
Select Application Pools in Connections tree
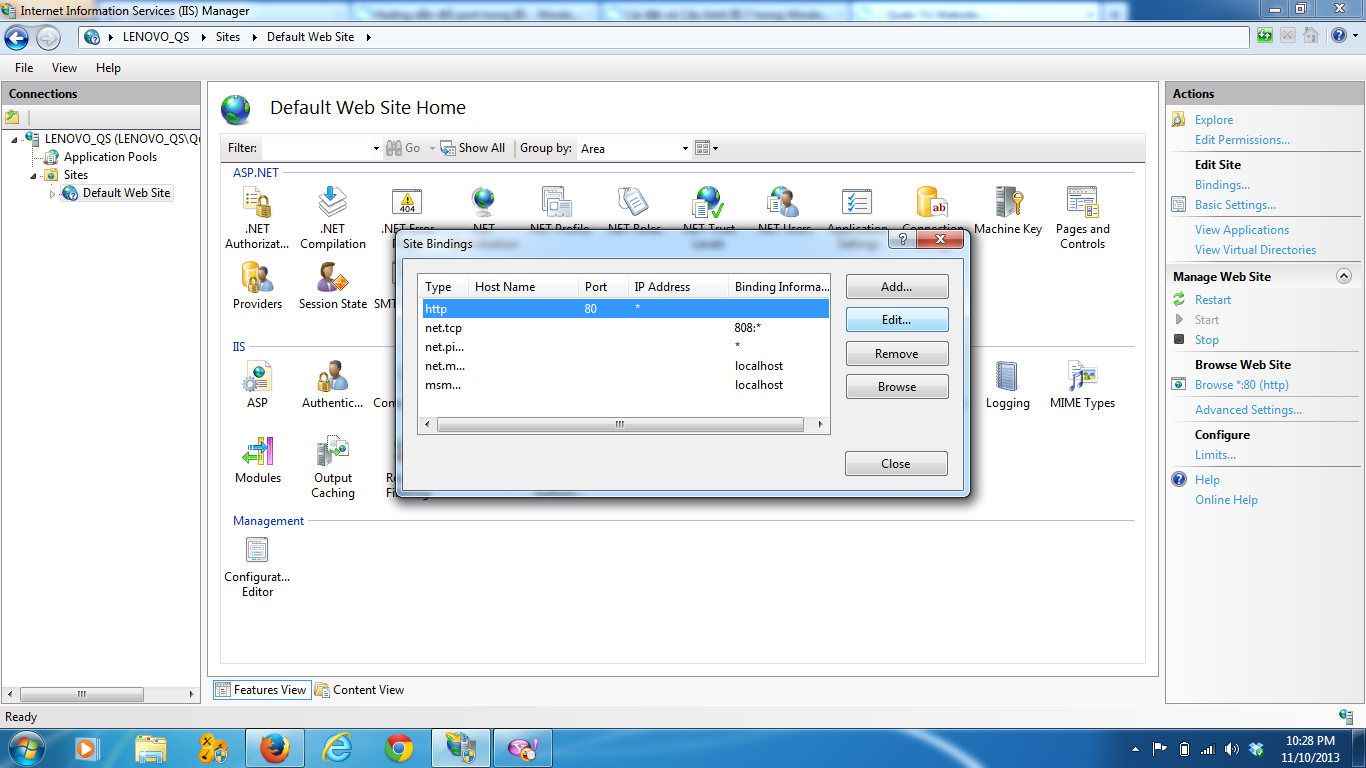click(x=110, y=157)
